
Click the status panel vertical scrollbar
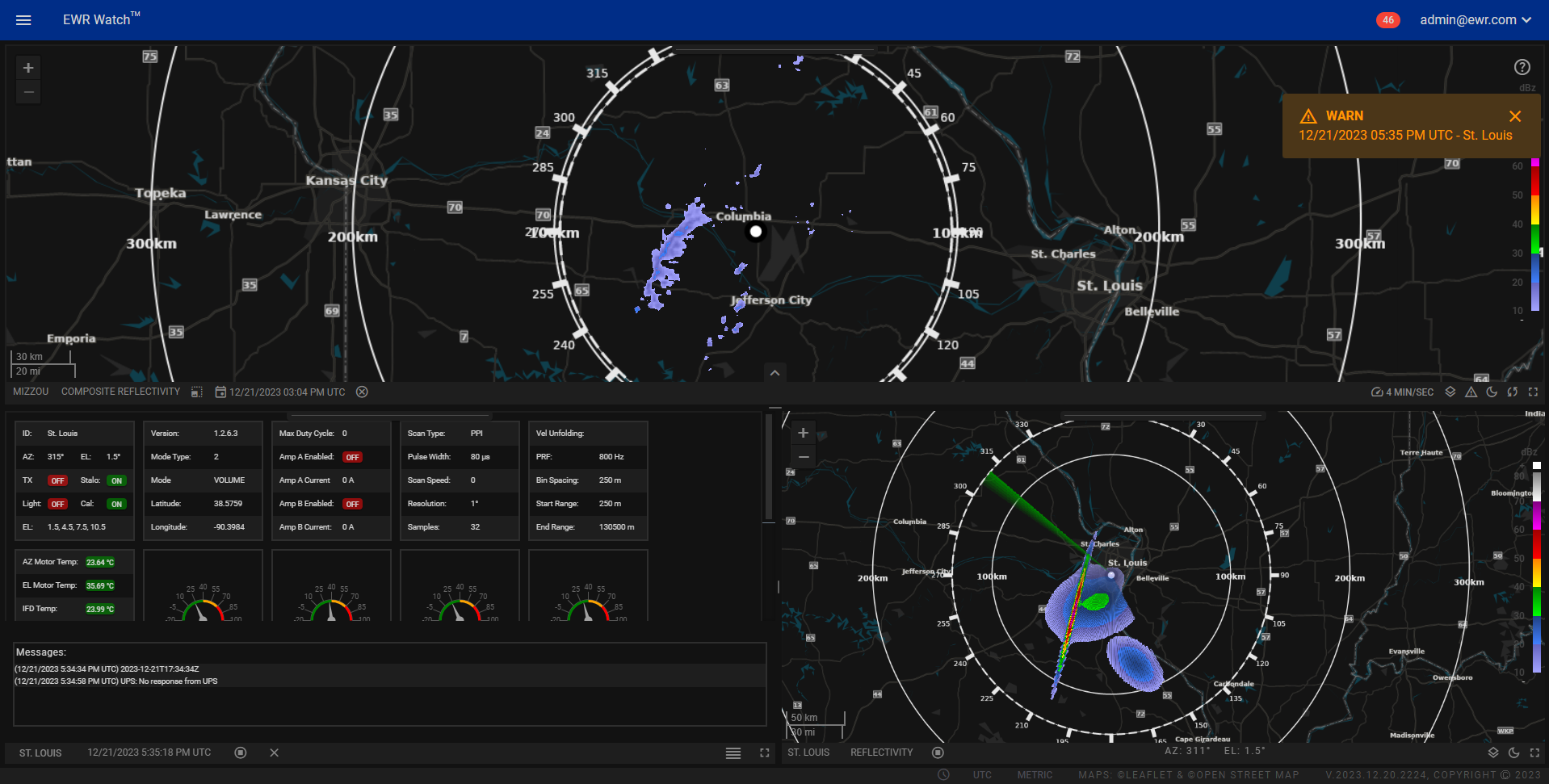[769, 468]
